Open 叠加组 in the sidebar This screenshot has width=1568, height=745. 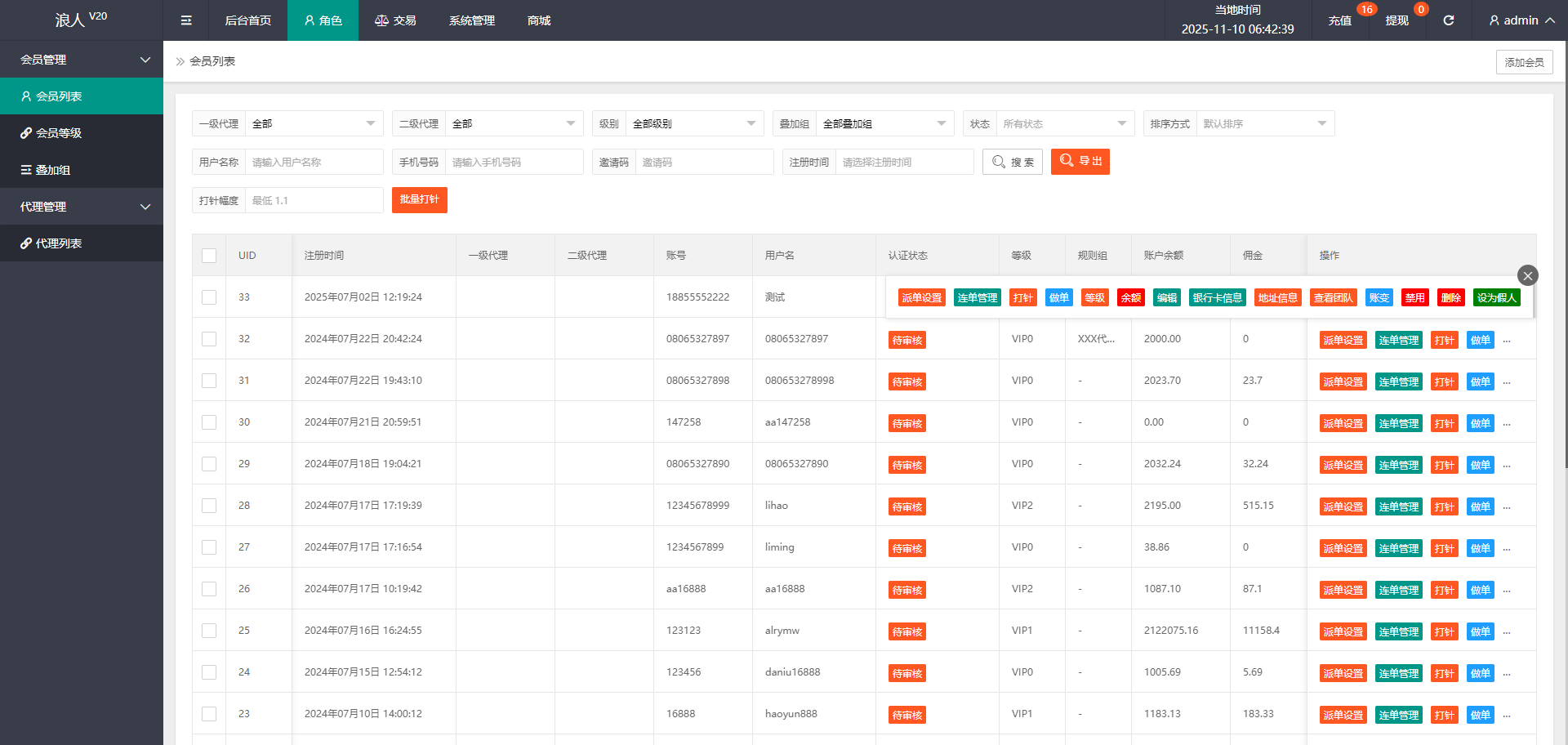pyautogui.click(x=53, y=170)
